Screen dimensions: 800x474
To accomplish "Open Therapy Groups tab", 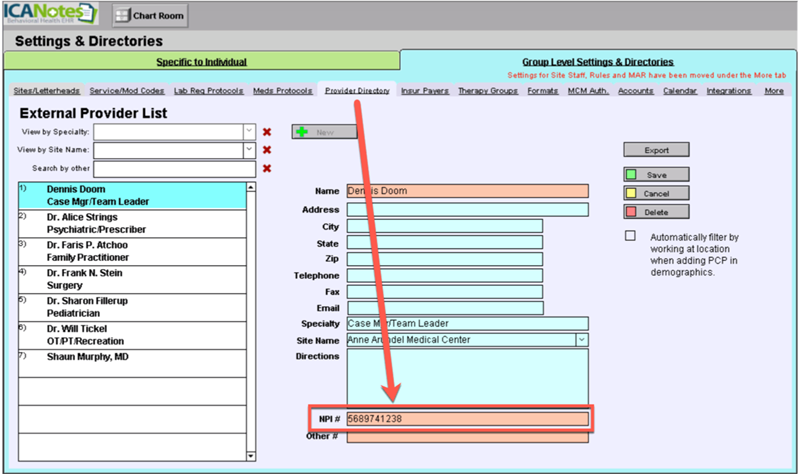I will coord(488,90).
